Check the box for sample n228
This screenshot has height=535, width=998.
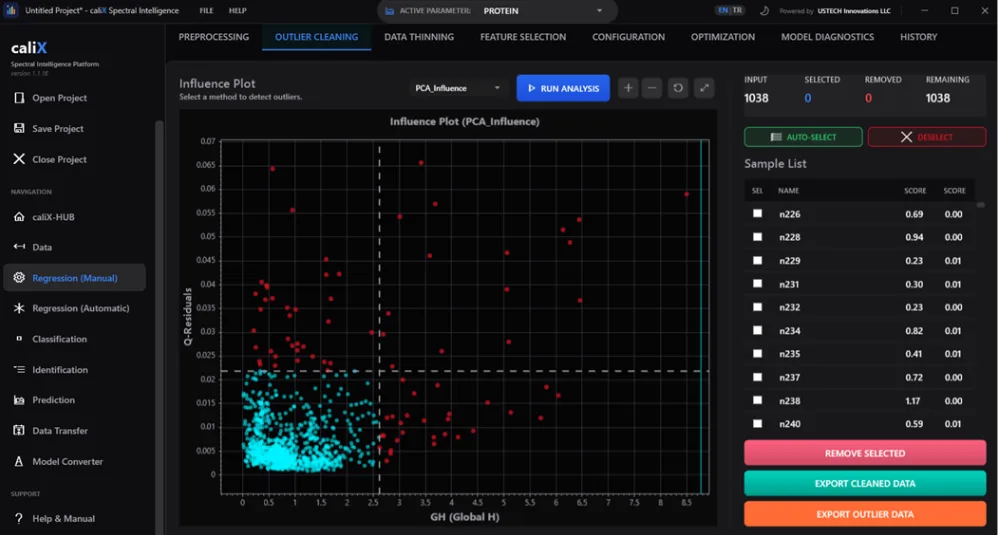click(x=757, y=237)
